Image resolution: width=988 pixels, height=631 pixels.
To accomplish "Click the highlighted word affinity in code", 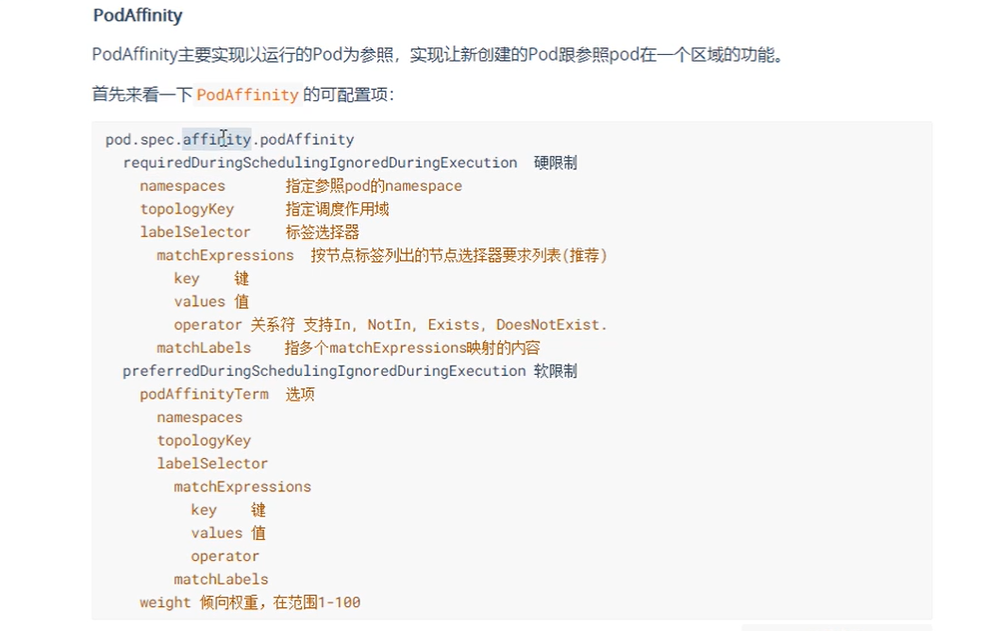I will coord(216,139).
